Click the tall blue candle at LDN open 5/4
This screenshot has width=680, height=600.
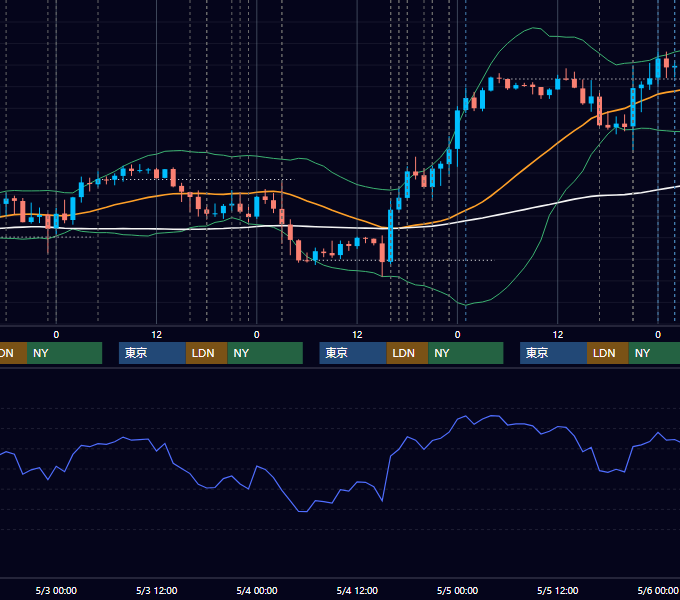390,235
